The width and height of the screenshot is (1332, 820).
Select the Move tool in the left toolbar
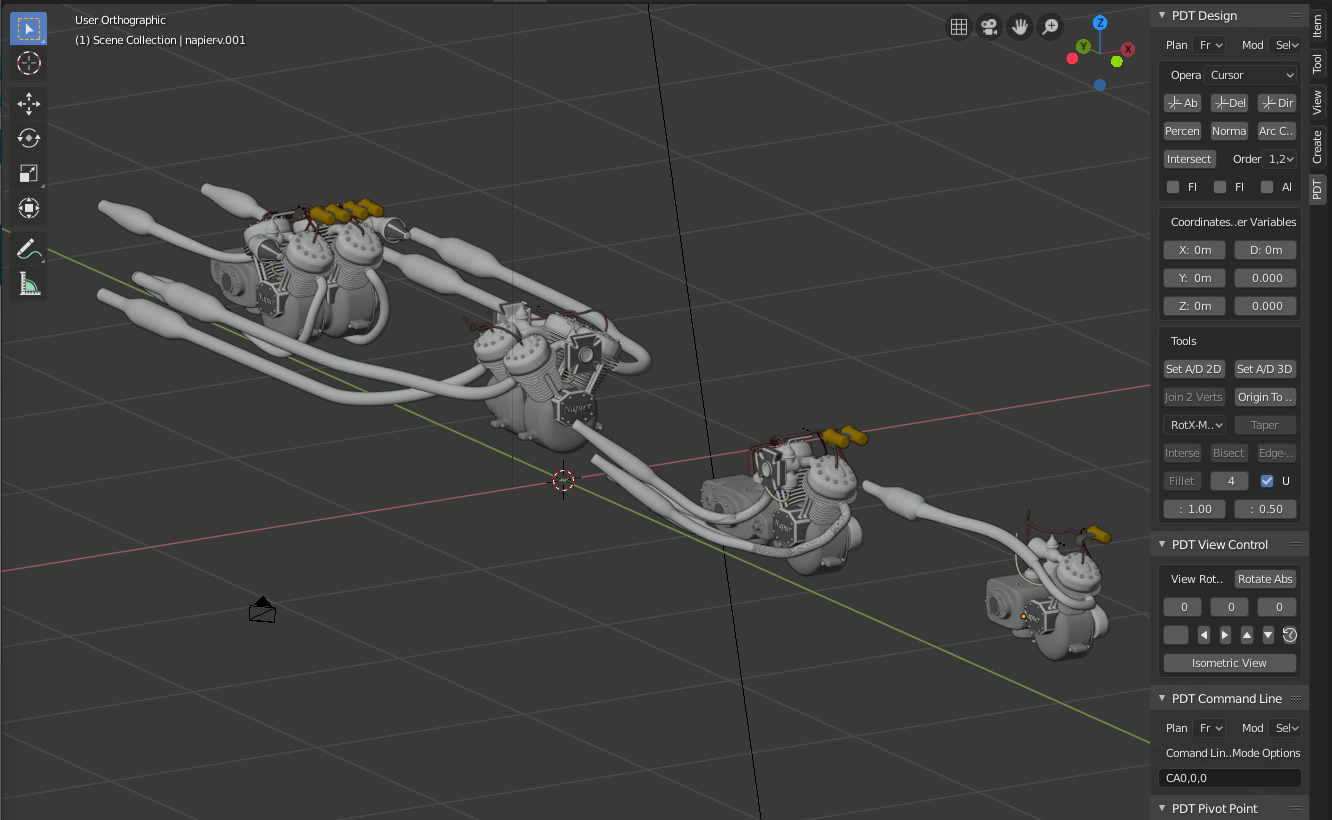(x=28, y=103)
